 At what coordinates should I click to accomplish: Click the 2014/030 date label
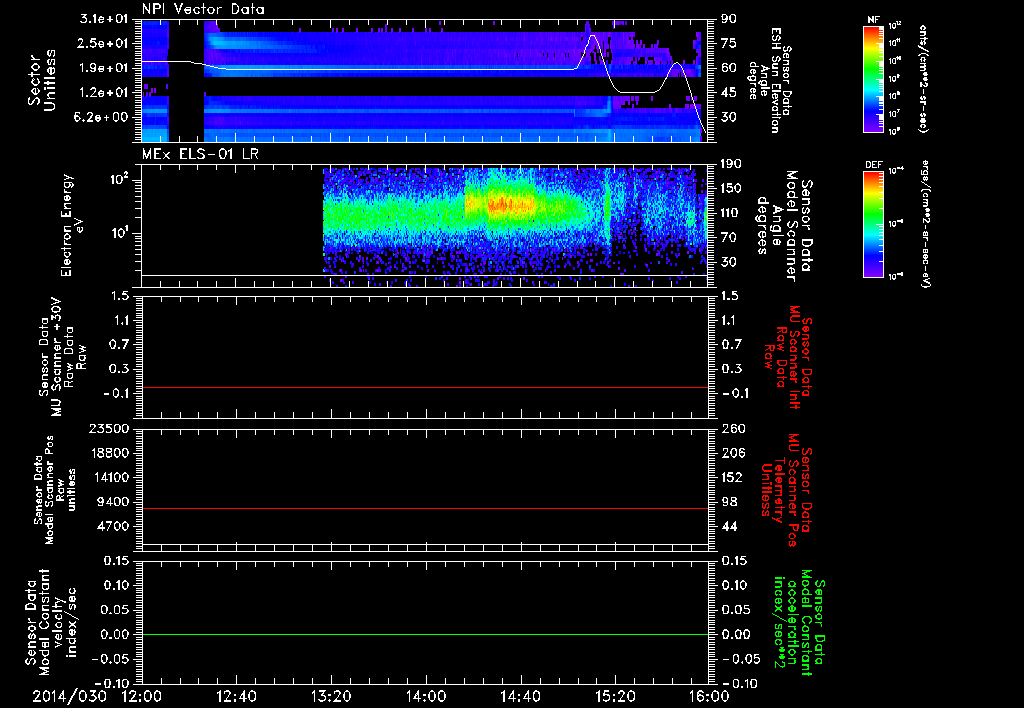tap(69, 696)
